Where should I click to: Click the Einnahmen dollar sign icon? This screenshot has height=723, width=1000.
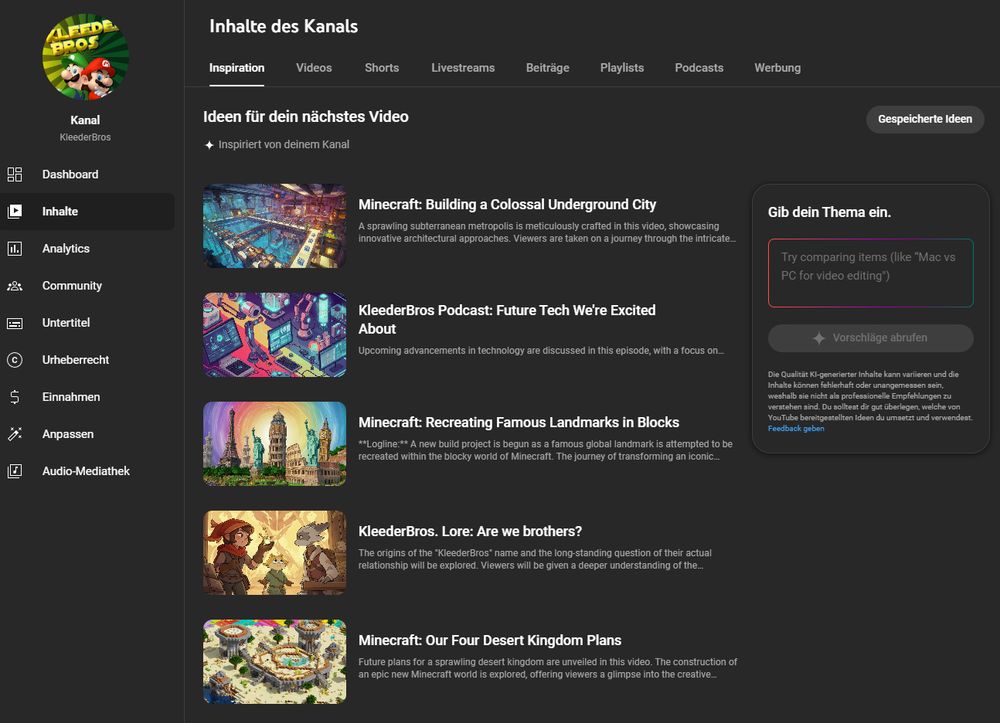(x=15, y=397)
